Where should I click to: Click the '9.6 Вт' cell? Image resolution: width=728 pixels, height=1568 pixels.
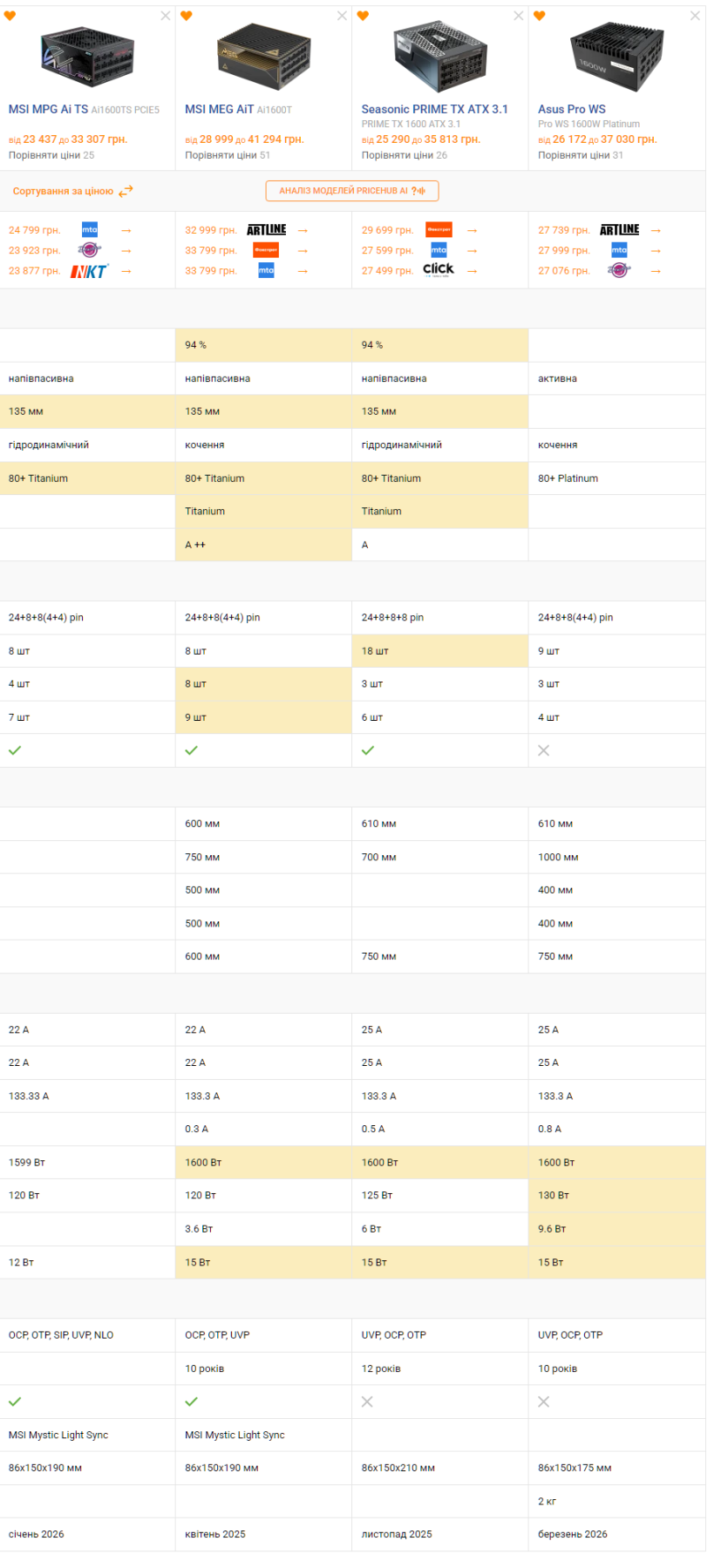tap(617, 1229)
